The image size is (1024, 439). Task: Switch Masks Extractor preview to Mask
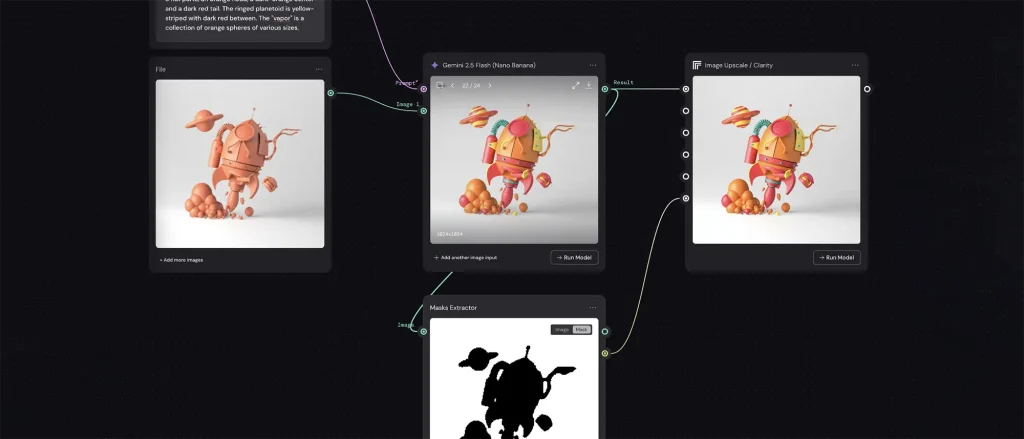580,329
